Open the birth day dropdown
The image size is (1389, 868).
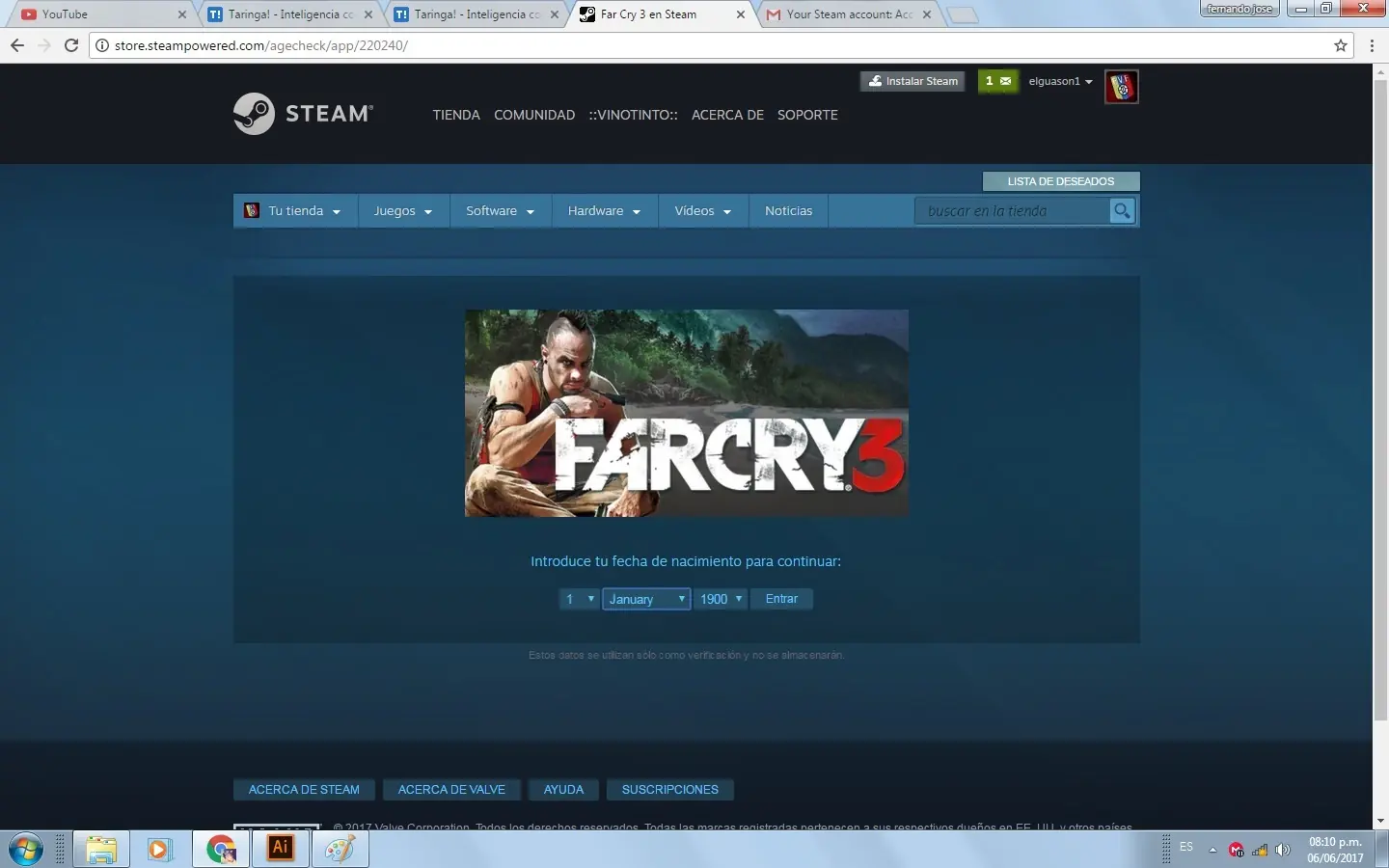pos(580,599)
